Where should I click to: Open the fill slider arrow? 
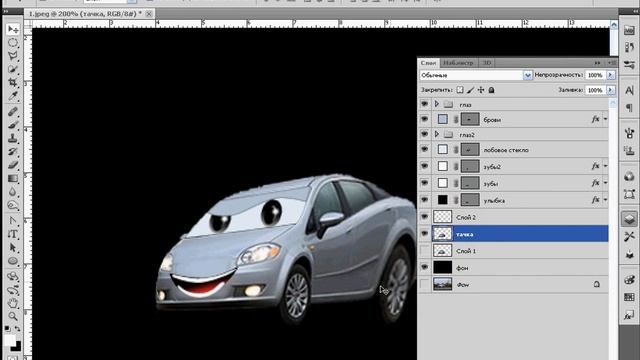click(611, 90)
